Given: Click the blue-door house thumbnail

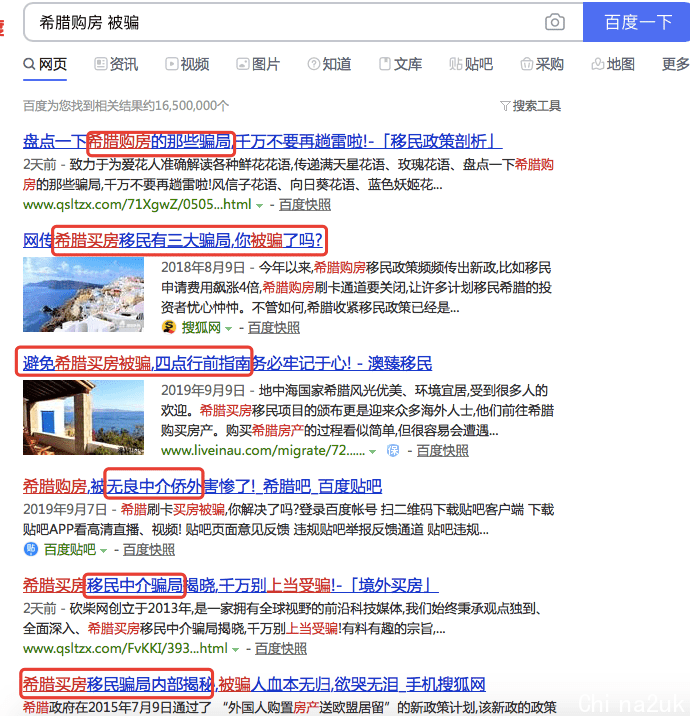Looking at the screenshot, I should (x=84, y=417).
